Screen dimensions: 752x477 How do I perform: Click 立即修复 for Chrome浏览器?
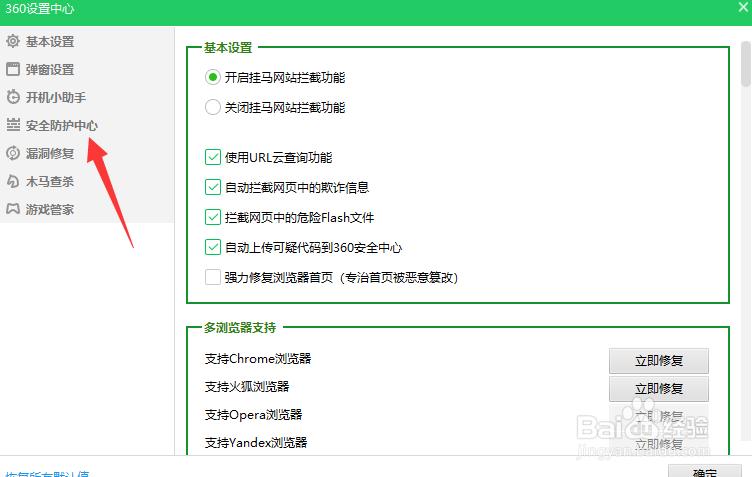tap(658, 361)
